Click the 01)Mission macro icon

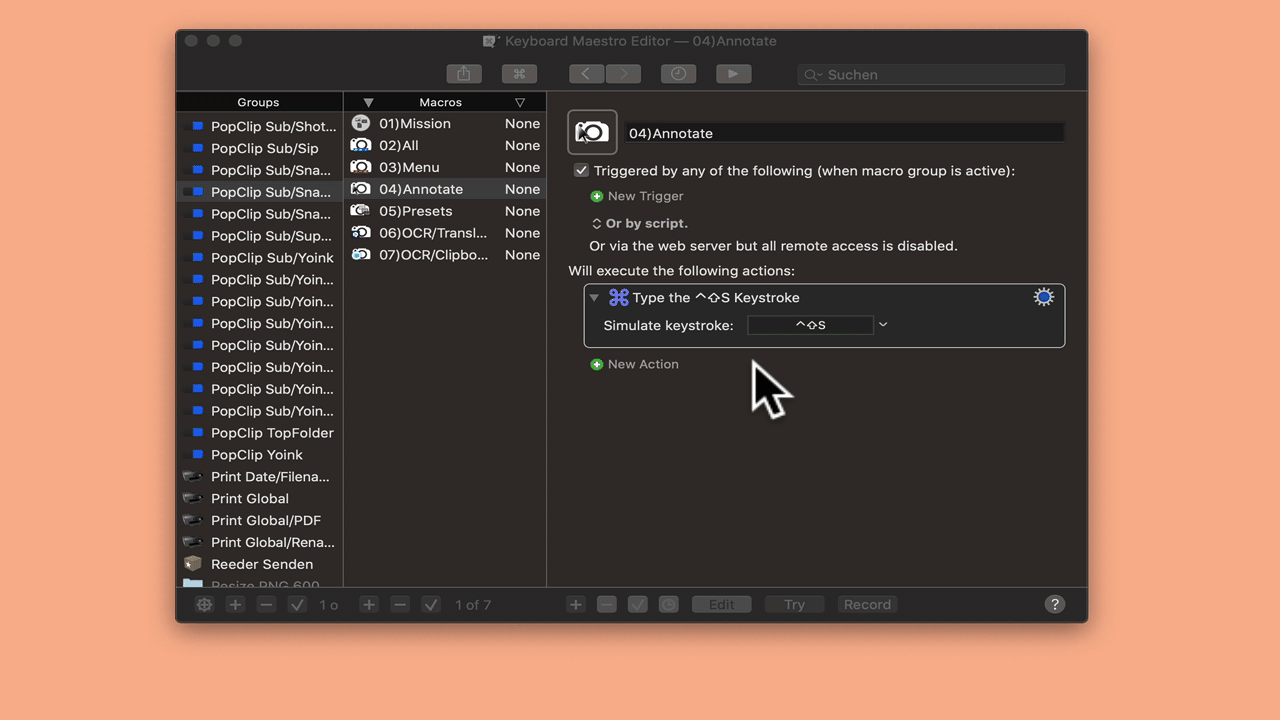click(x=361, y=123)
